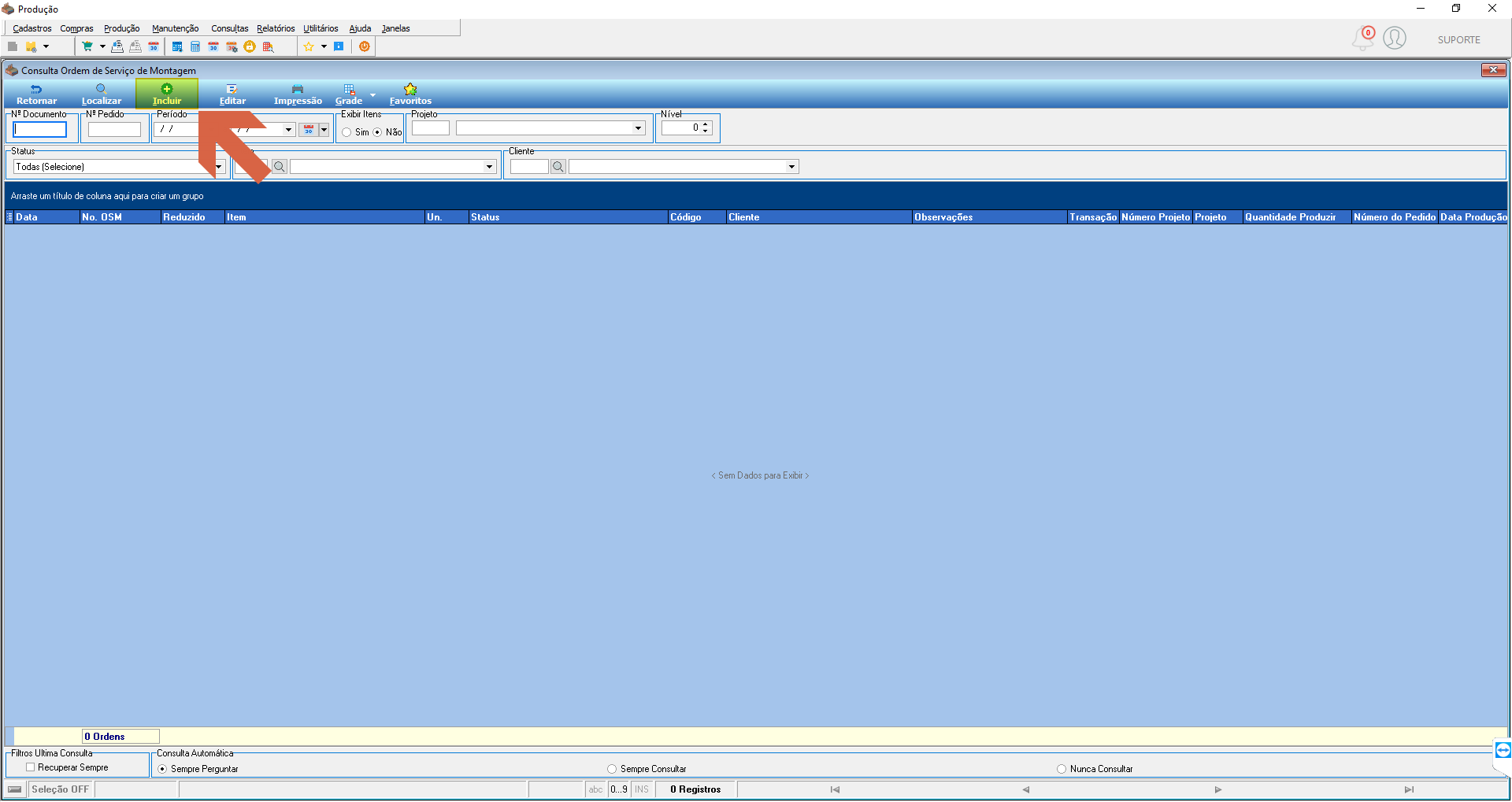The height and width of the screenshot is (802, 1512).
Task: Sort by the No. OSM column header
Action: (x=120, y=217)
